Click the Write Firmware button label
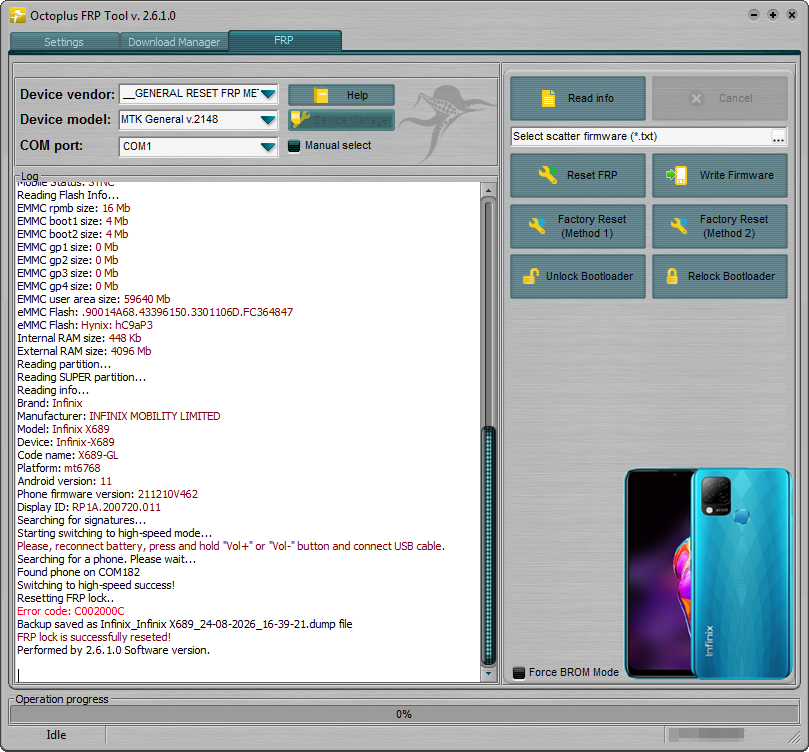The height and width of the screenshot is (752, 809). pyautogui.click(x=737, y=175)
